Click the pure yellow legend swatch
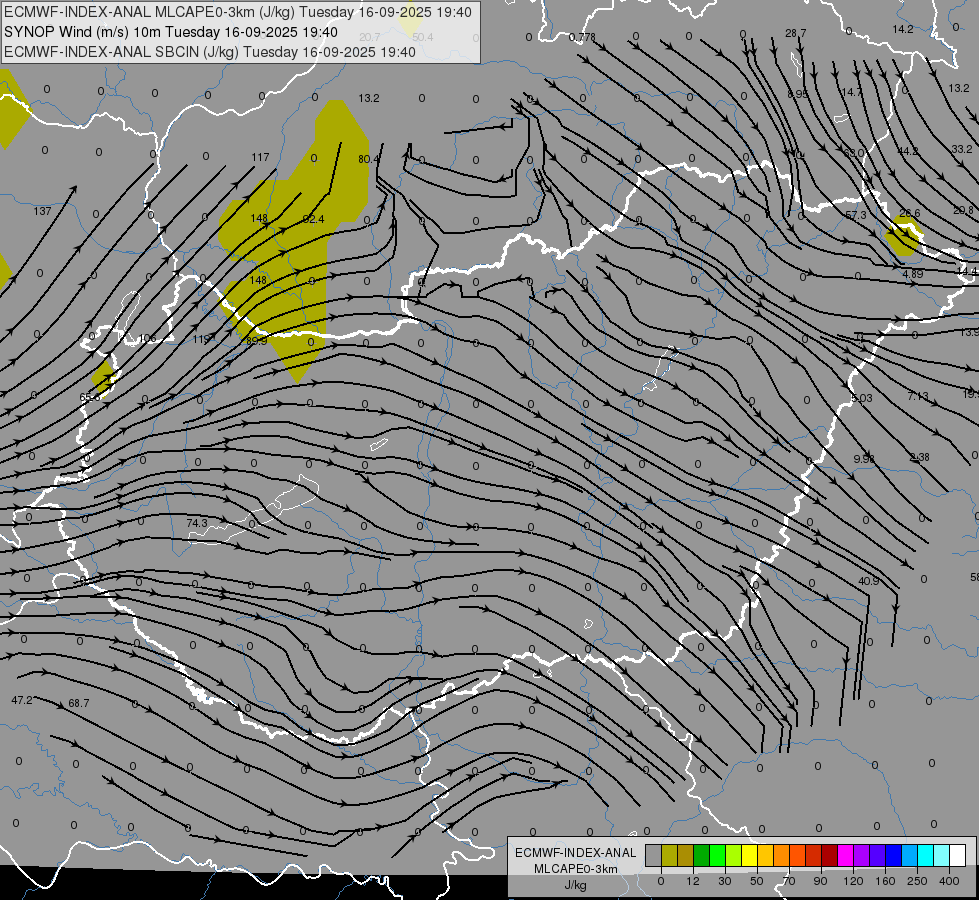The image size is (979, 900). (750, 856)
